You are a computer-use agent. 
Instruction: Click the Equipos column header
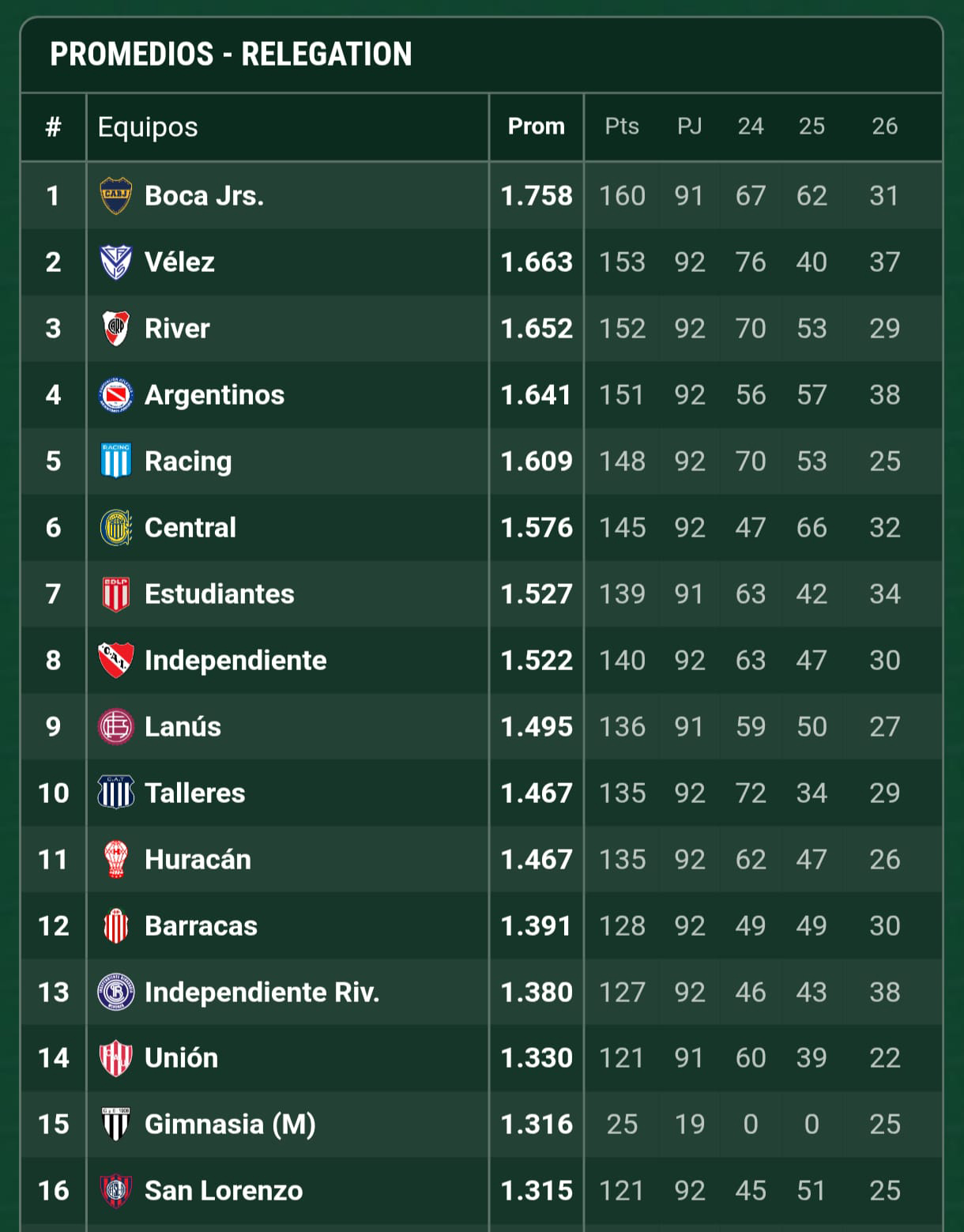click(x=148, y=127)
